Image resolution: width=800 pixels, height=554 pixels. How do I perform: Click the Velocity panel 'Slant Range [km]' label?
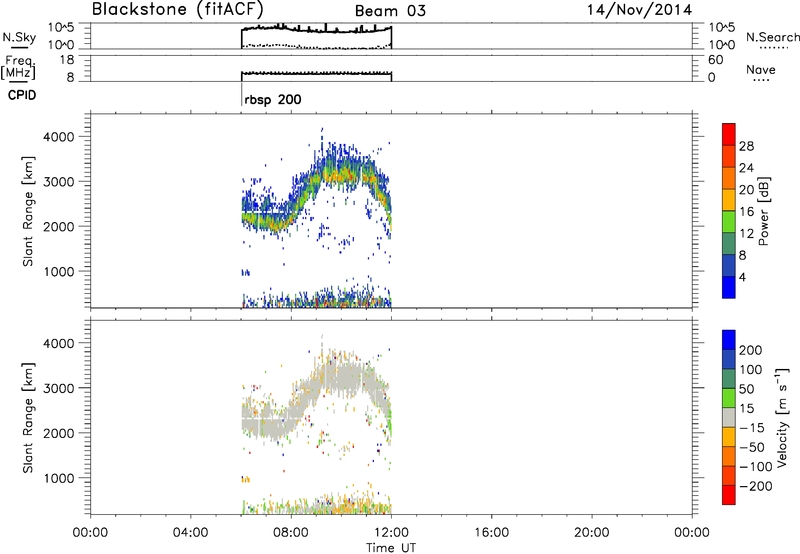pyautogui.click(x=28, y=418)
